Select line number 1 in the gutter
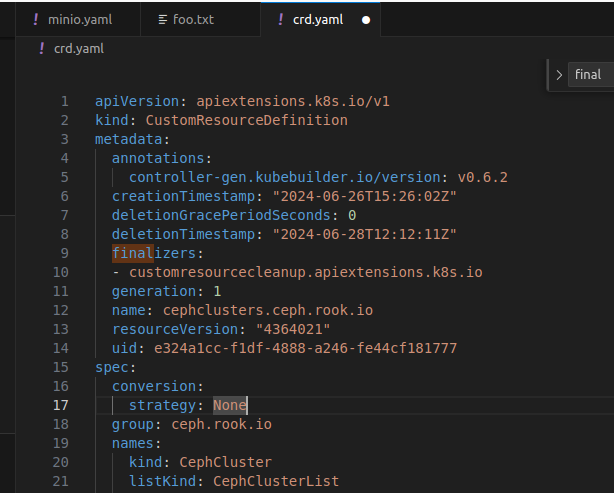 click(65, 101)
